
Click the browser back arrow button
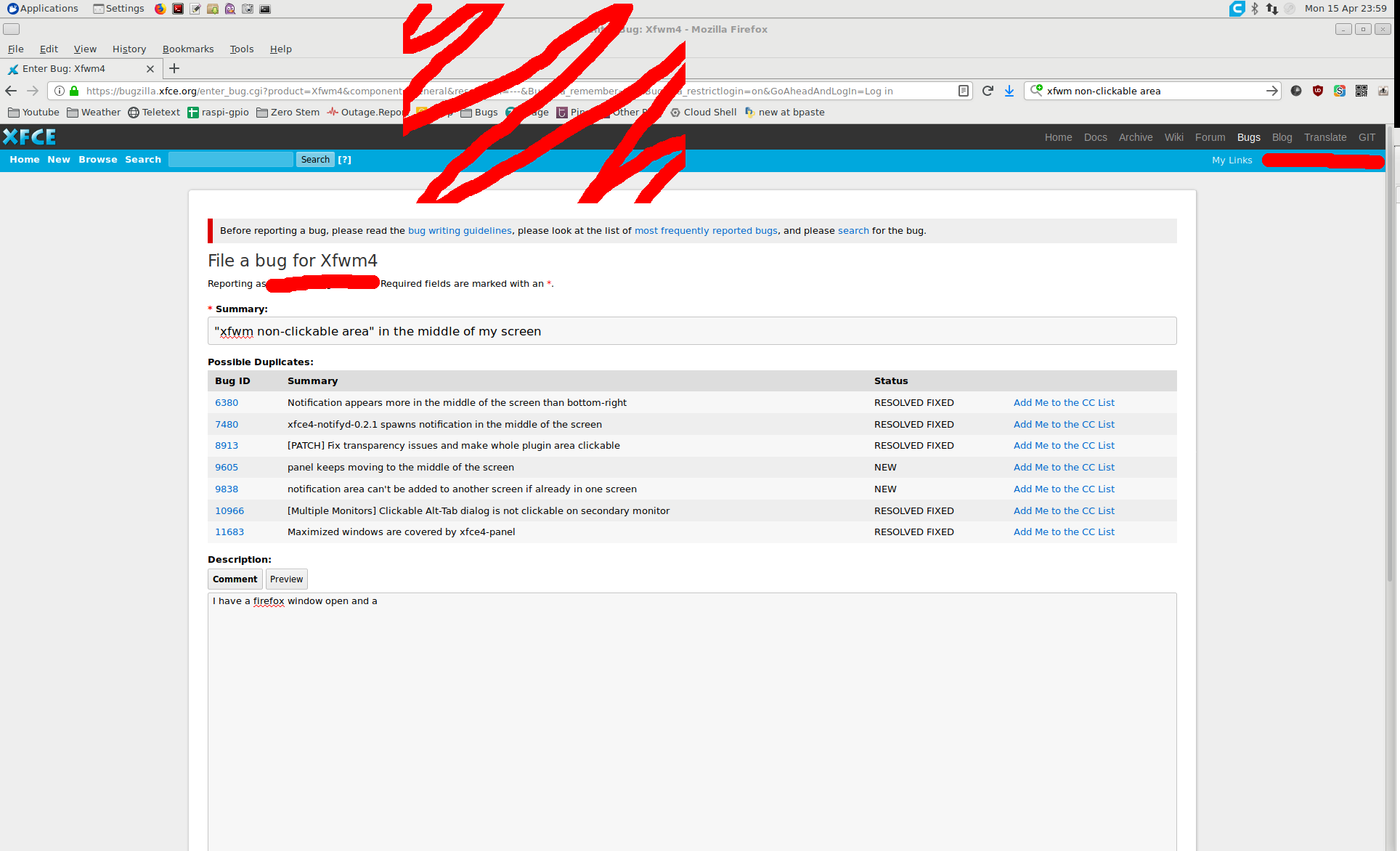[11, 91]
